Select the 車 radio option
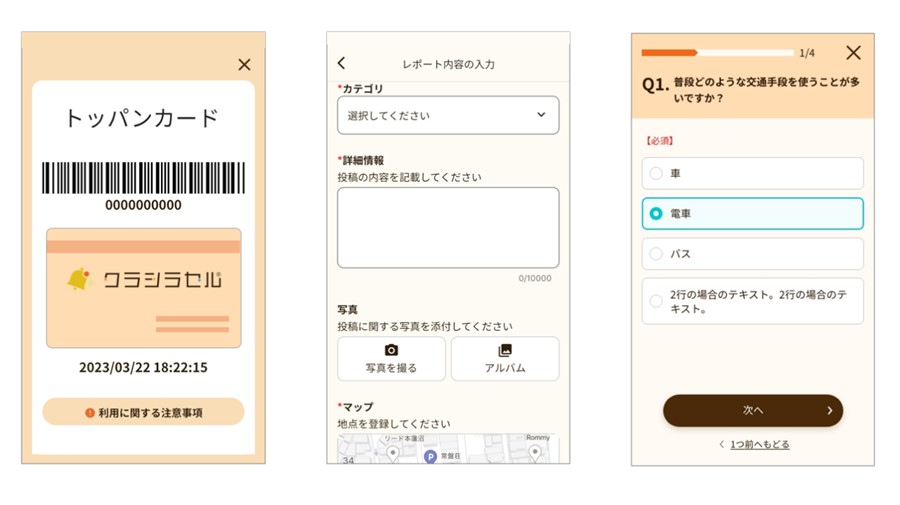Screen dimensions: 900x505 [x=752, y=173]
